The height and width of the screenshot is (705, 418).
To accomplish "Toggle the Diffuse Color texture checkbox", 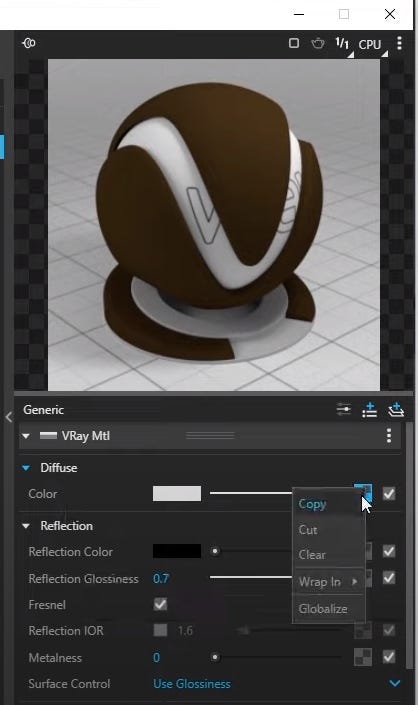I will tap(389, 494).
